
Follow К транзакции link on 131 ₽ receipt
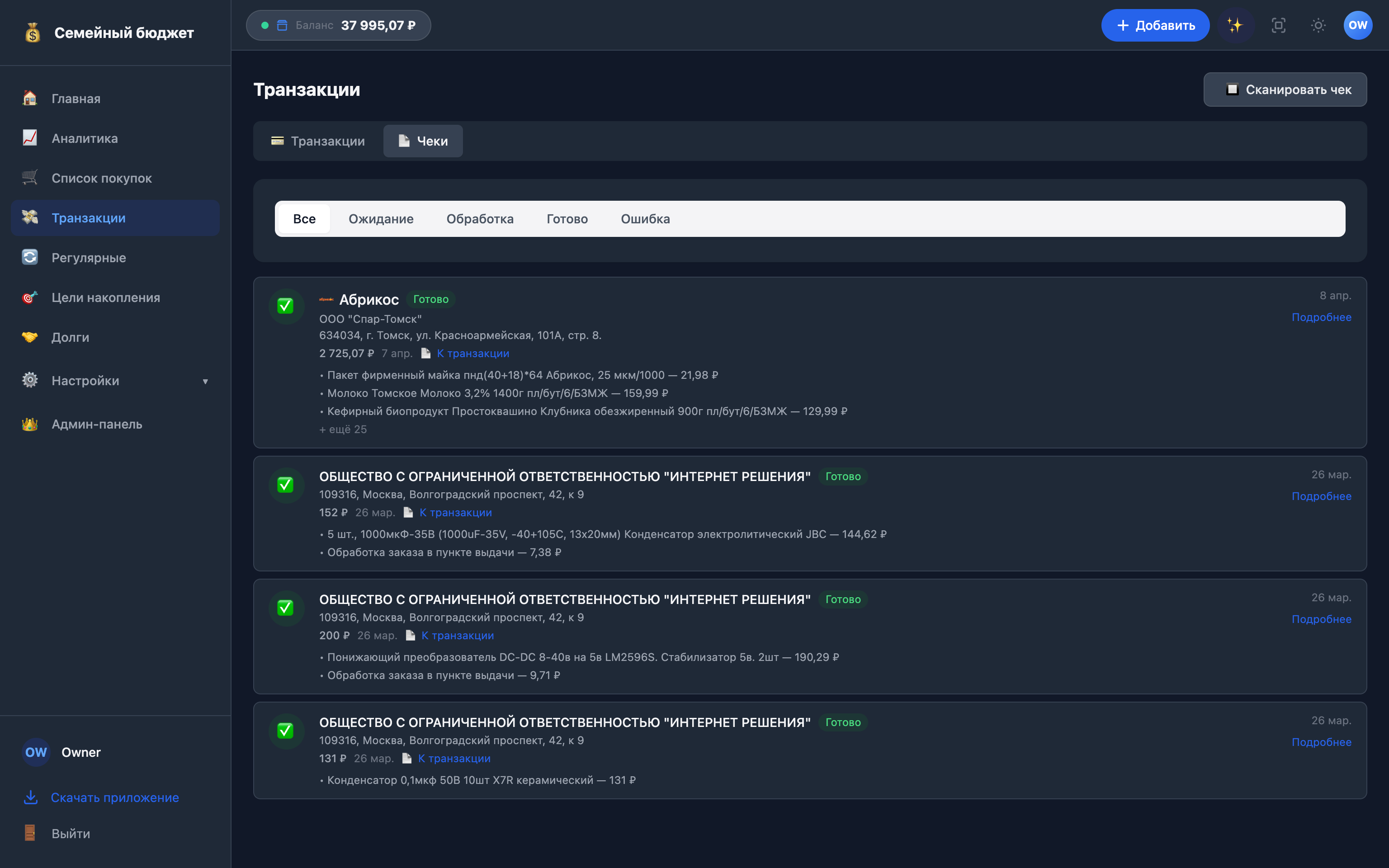pos(454,758)
